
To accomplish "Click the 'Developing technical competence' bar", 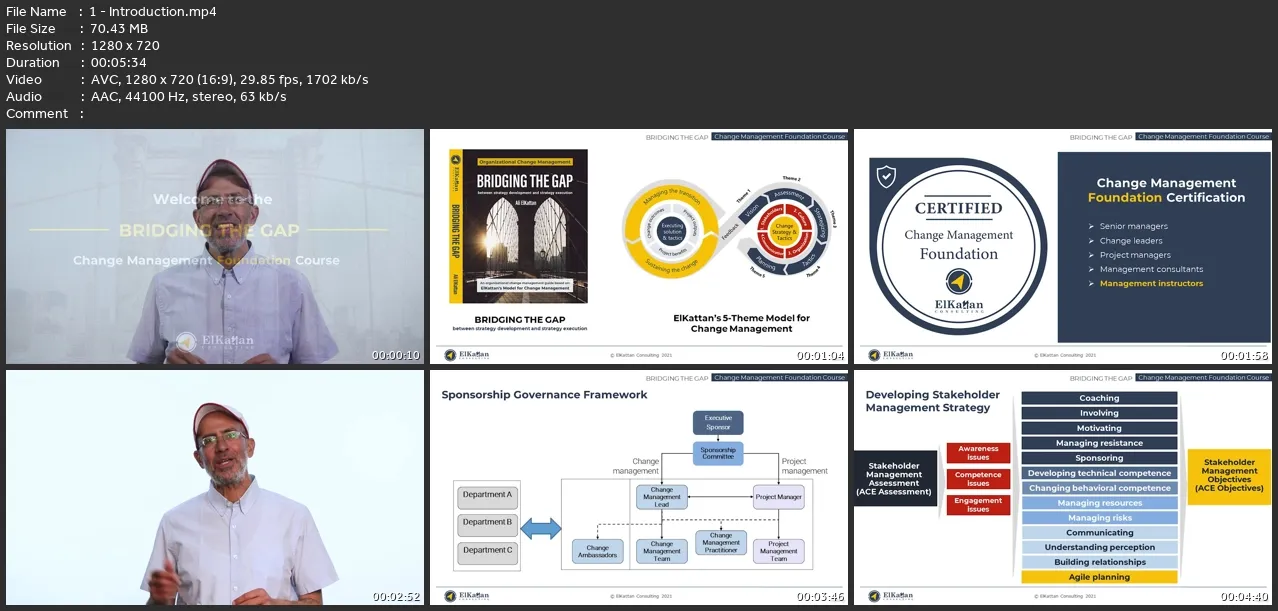I will tap(1099, 473).
